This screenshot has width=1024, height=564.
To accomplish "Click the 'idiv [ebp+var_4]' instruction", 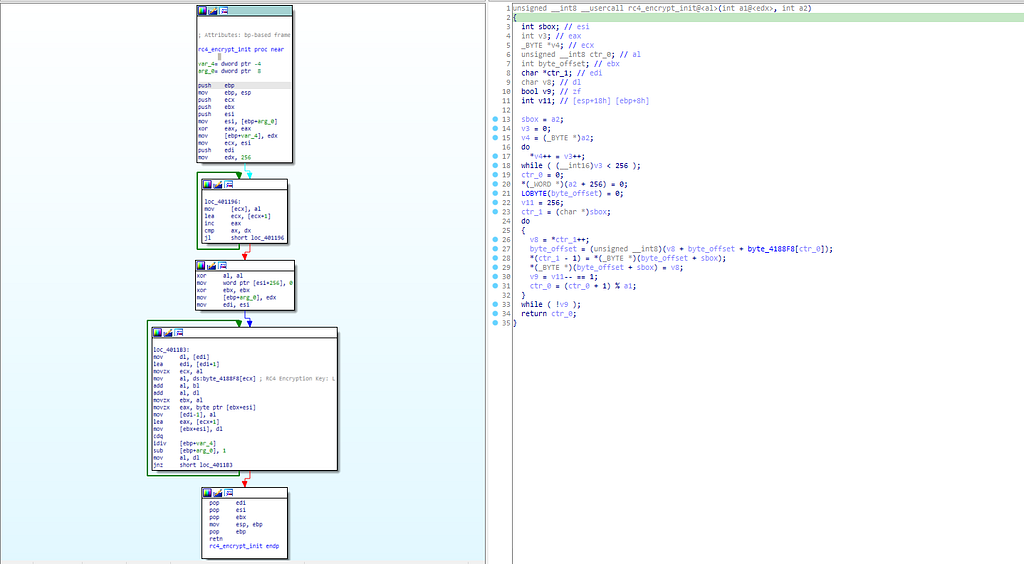I will (184, 443).
